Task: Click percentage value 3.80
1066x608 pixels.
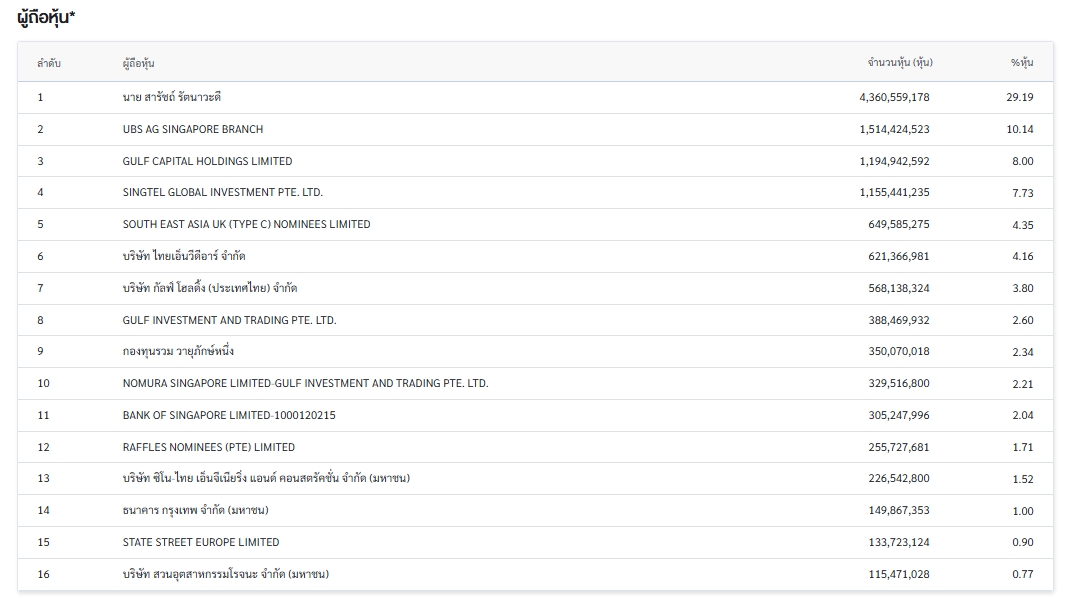Action: (1022, 288)
